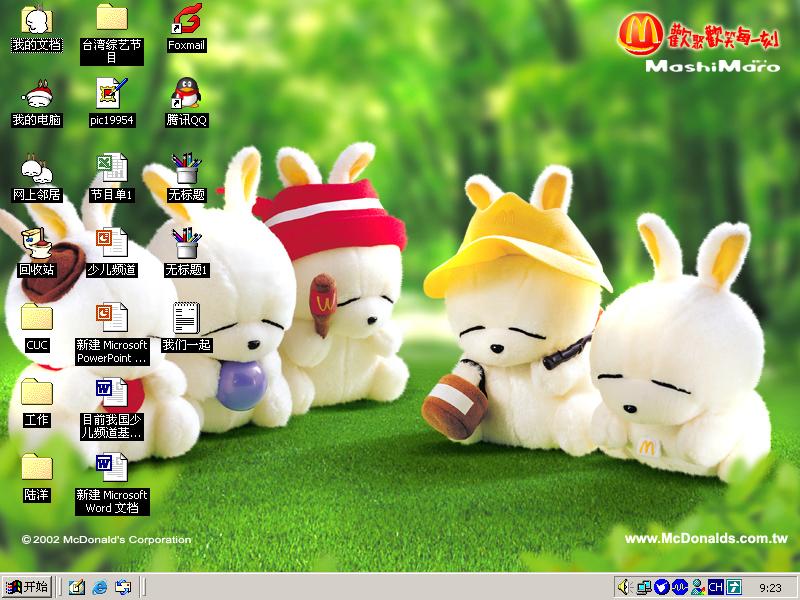The width and height of the screenshot is (800, 600).
Task: Click the blue waveform tray icon
Action: (x=679, y=588)
